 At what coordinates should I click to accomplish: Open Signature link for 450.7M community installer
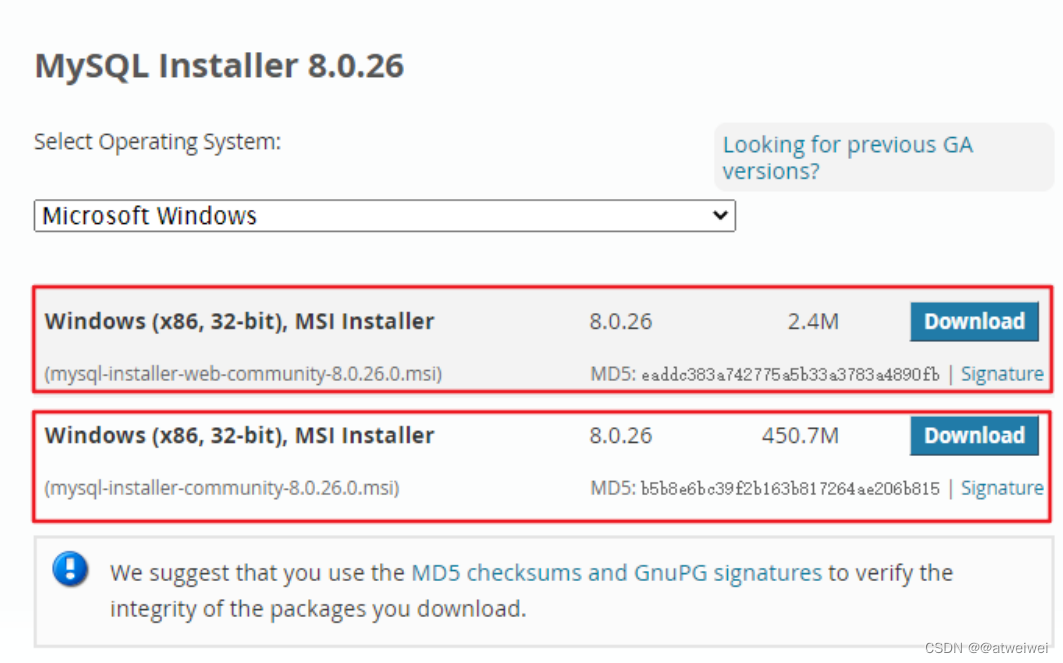point(1002,487)
